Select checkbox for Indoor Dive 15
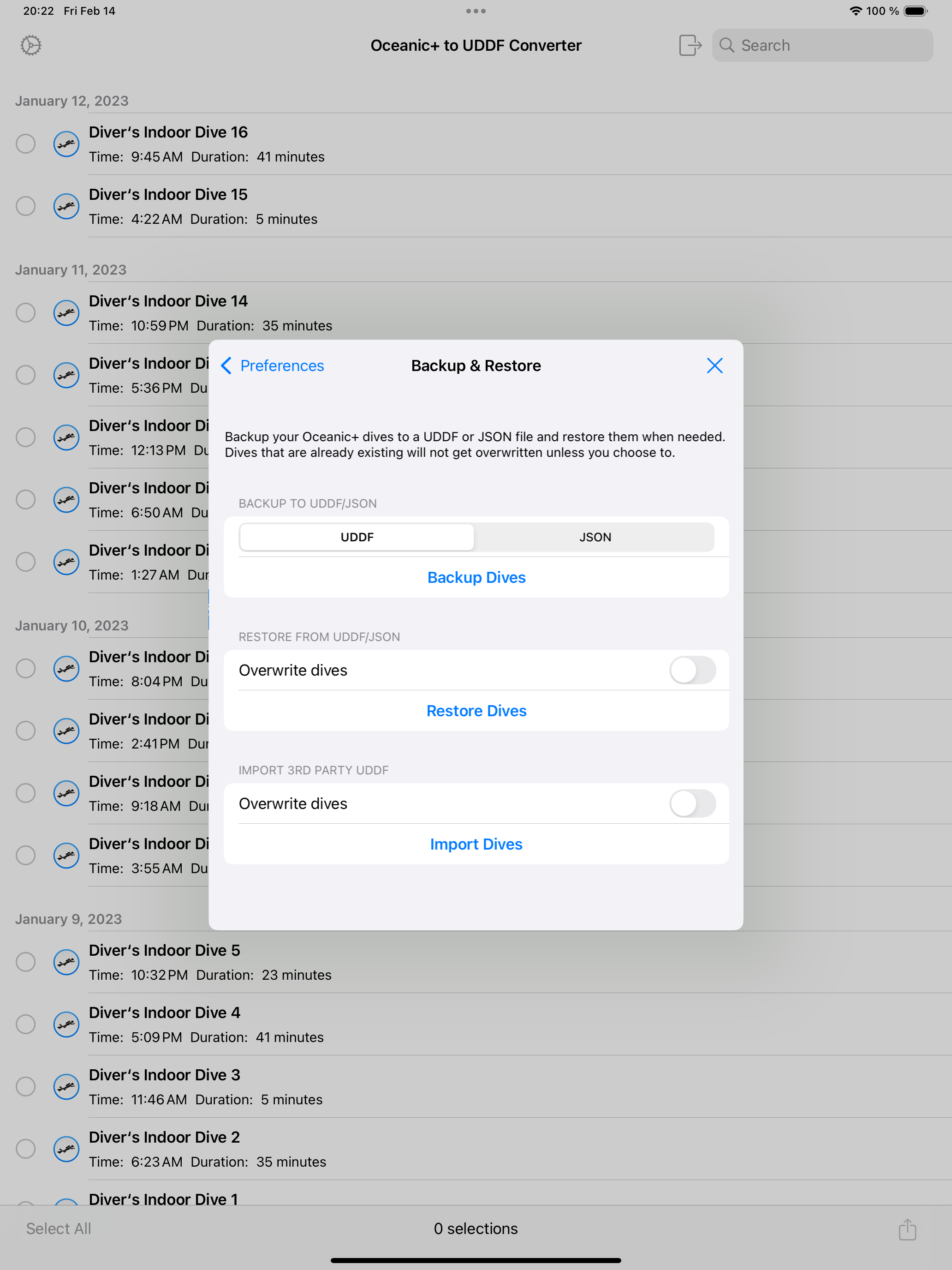Image resolution: width=952 pixels, height=1270 pixels. (25, 206)
